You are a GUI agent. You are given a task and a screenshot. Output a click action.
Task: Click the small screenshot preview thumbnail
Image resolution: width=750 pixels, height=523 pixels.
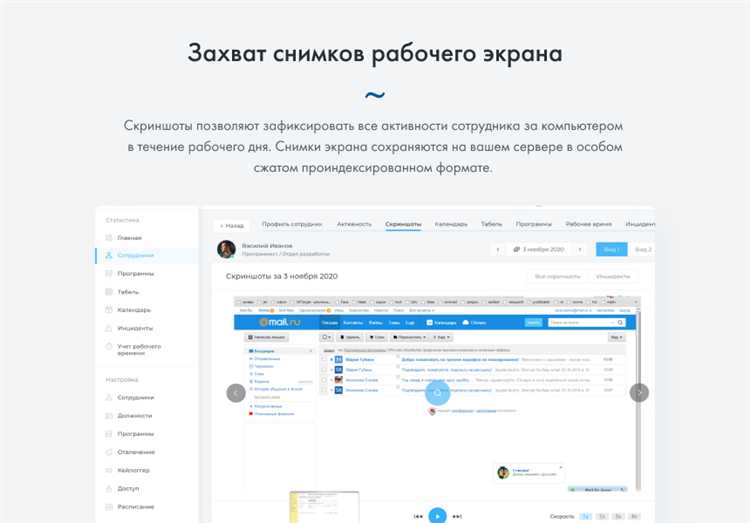[324, 507]
